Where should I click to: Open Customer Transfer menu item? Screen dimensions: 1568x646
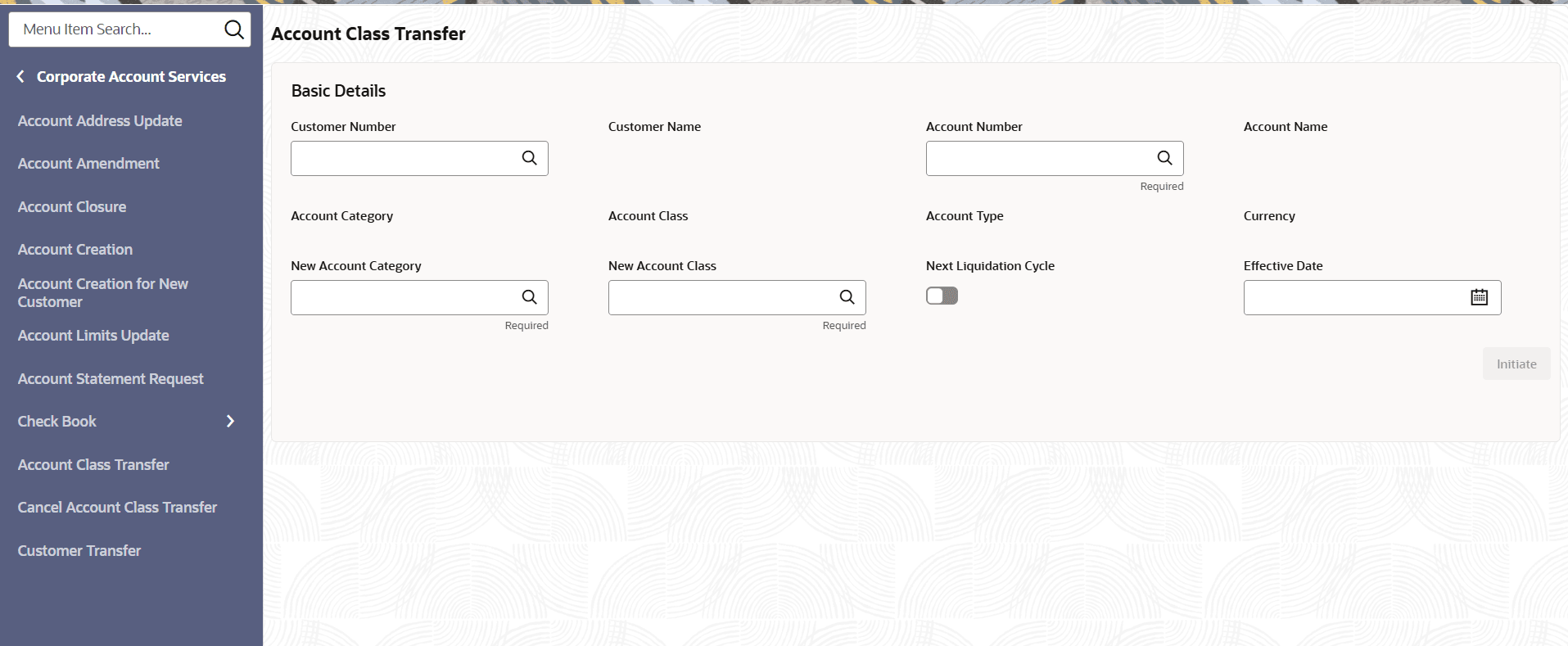79,551
